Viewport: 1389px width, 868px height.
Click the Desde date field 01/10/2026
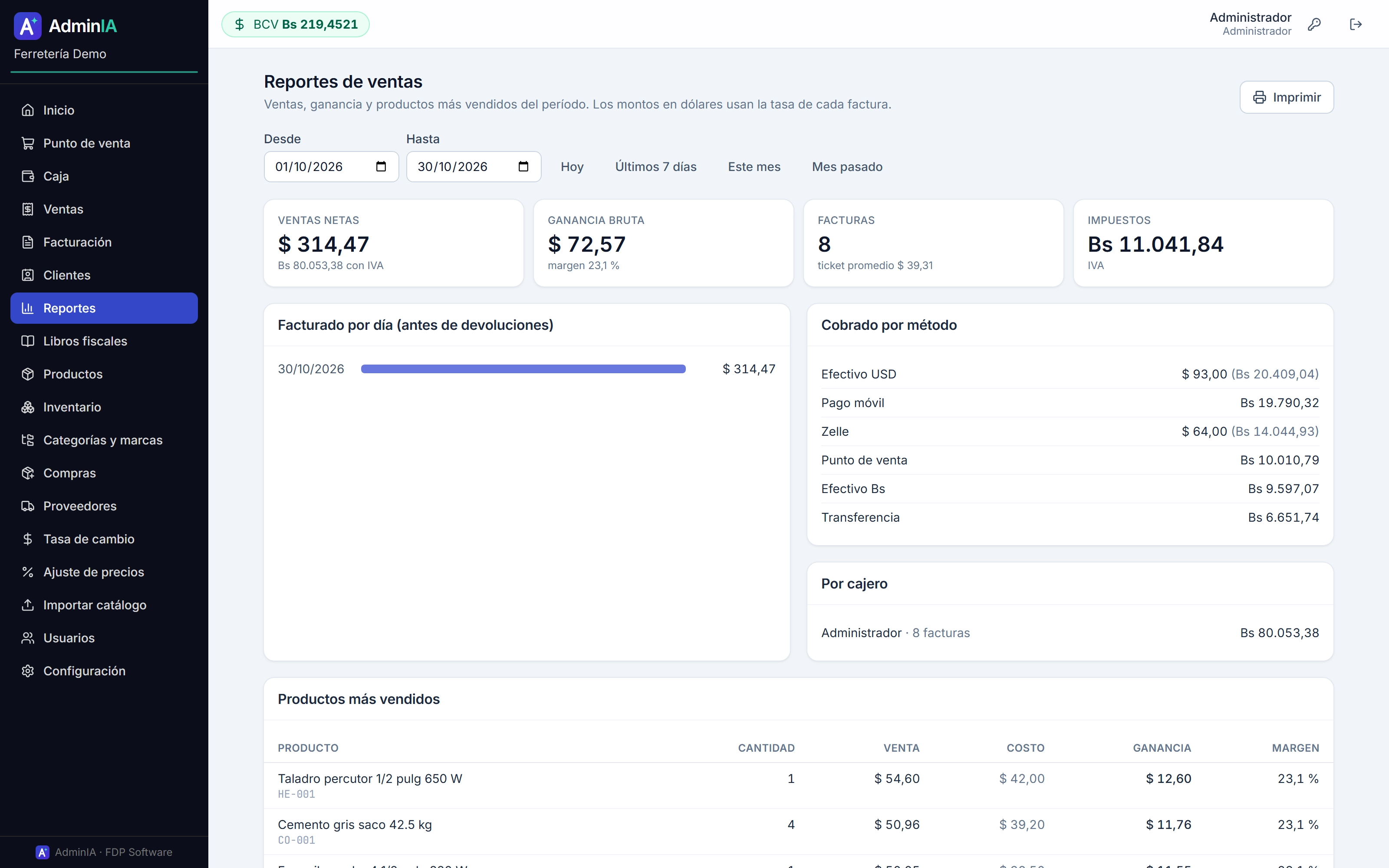click(x=331, y=167)
